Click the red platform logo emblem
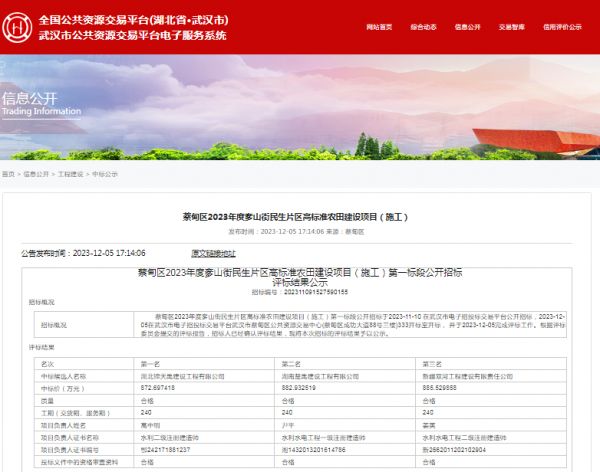 click(17, 27)
